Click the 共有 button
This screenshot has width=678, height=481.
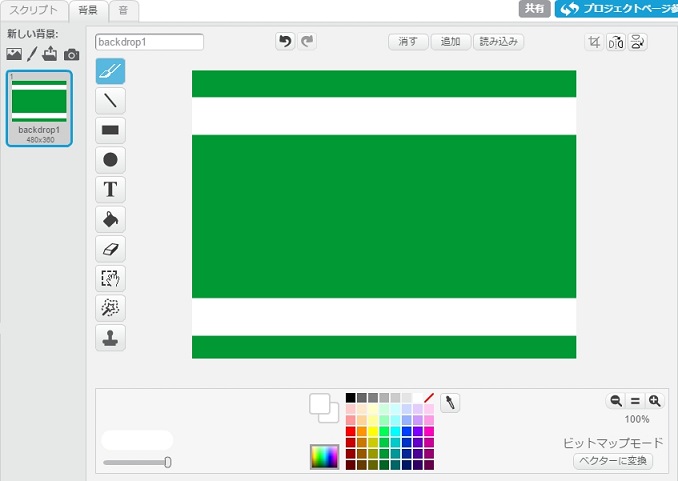(x=534, y=9)
